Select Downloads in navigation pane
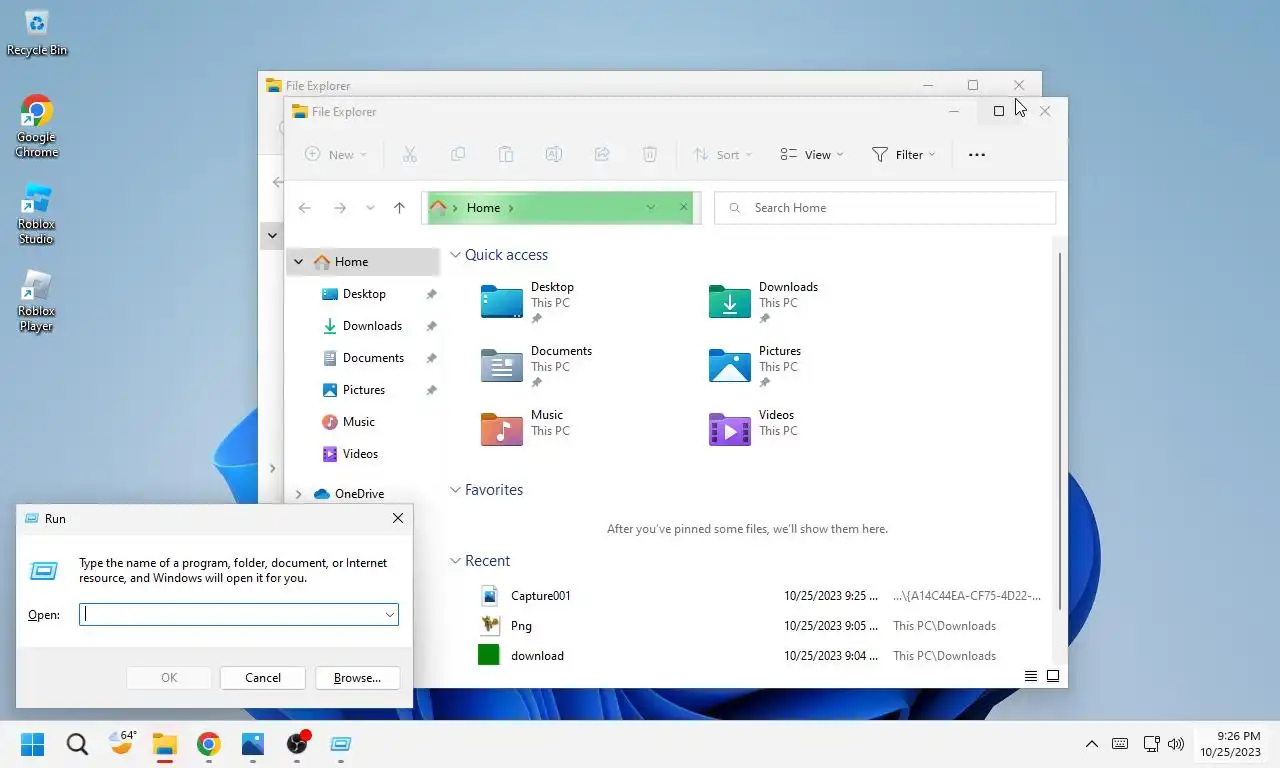This screenshot has height=768, width=1280. 372,326
